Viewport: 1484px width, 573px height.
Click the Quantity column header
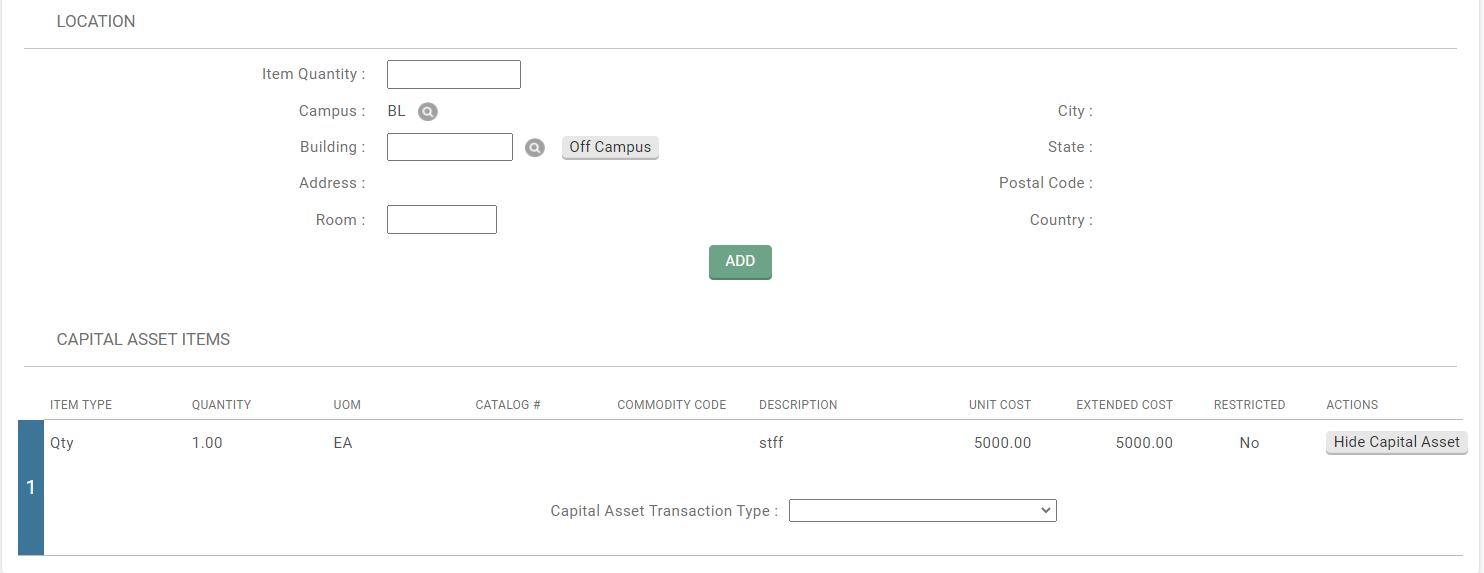click(x=221, y=405)
